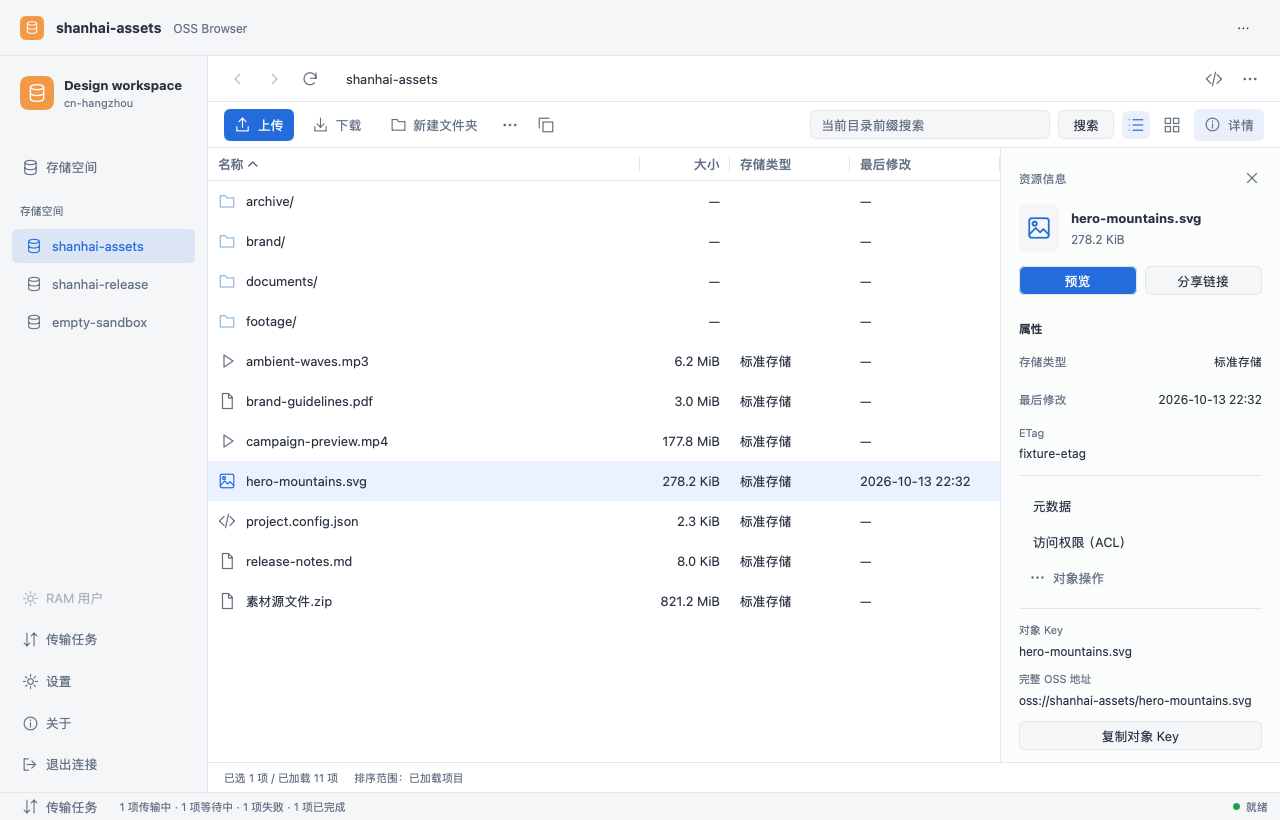Sort by the 名称 column header
The height and width of the screenshot is (820, 1280).
pos(238,164)
